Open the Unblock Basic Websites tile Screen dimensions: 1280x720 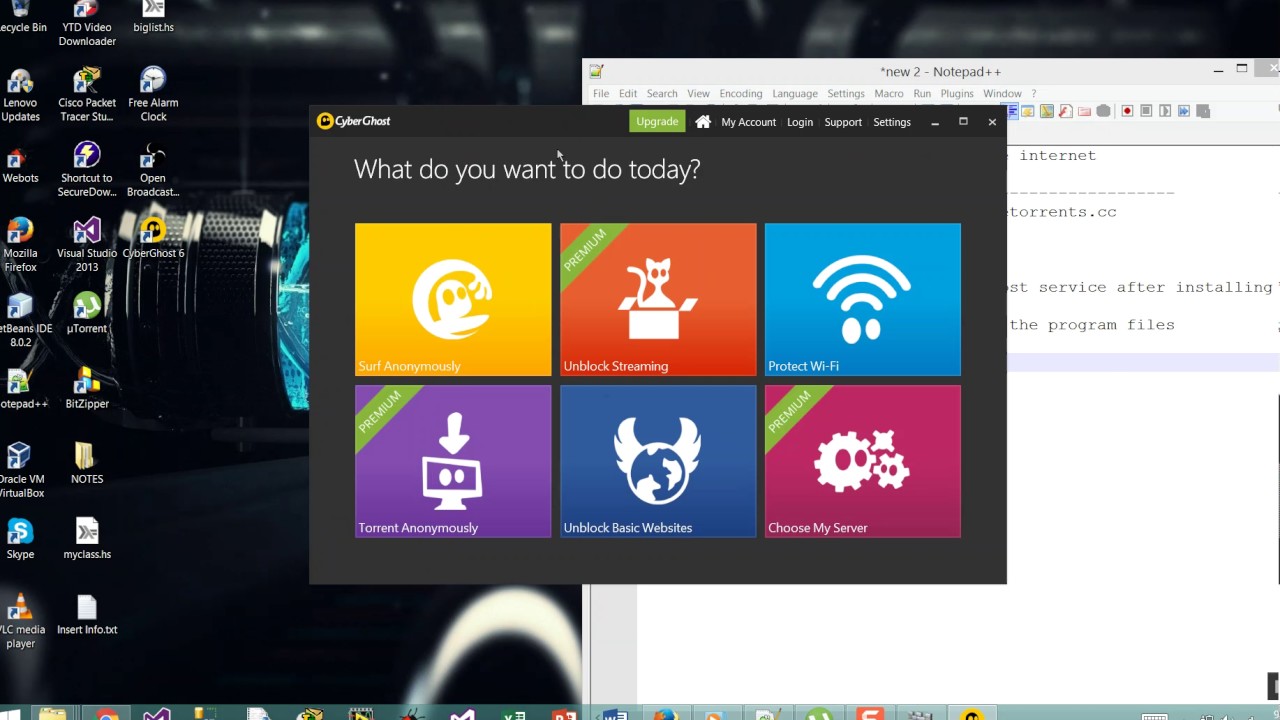click(x=658, y=461)
